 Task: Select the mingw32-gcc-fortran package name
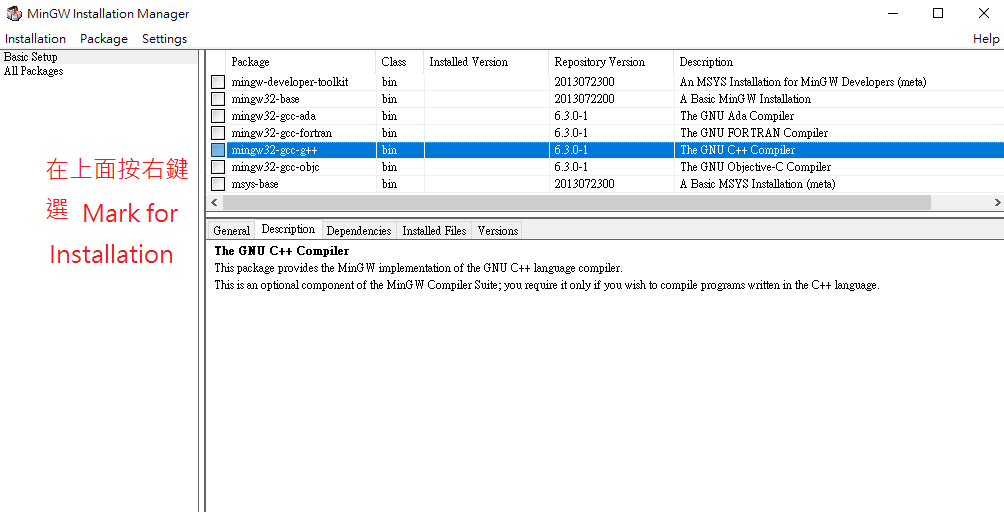tap(282, 133)
